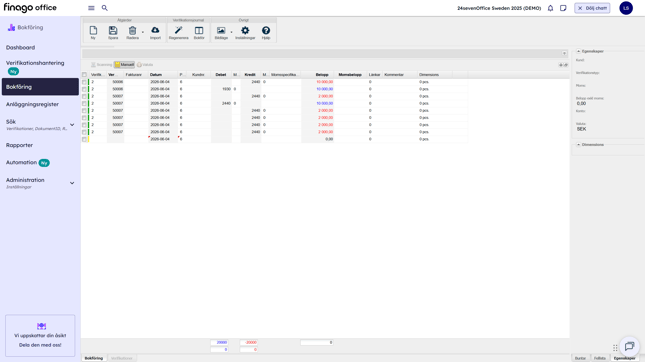645x362 pixels.
Task: Click 'Dela den med oss!' feedback link
Action: pos(40,345)
